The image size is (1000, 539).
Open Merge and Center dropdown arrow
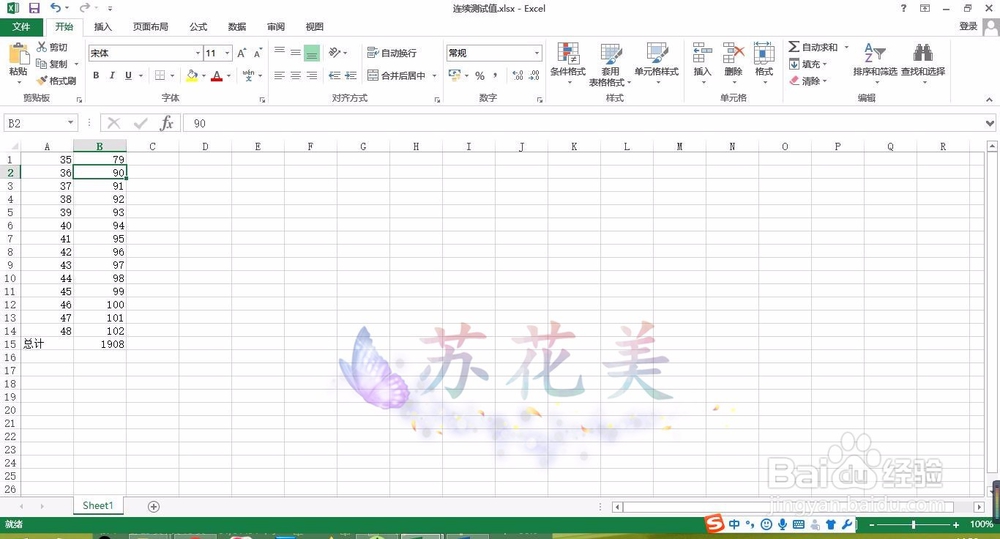pos(434,76)
